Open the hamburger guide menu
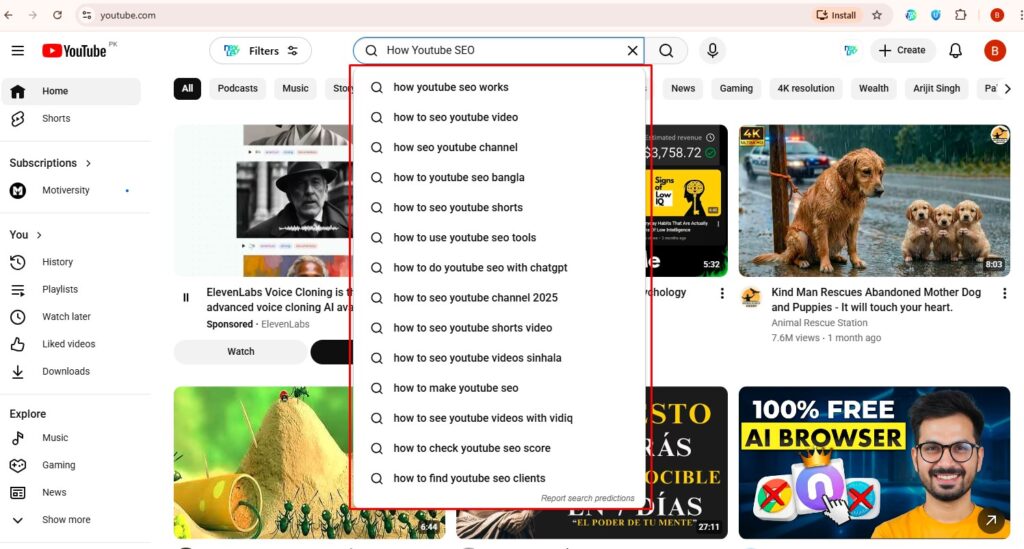 click(18, 51)
